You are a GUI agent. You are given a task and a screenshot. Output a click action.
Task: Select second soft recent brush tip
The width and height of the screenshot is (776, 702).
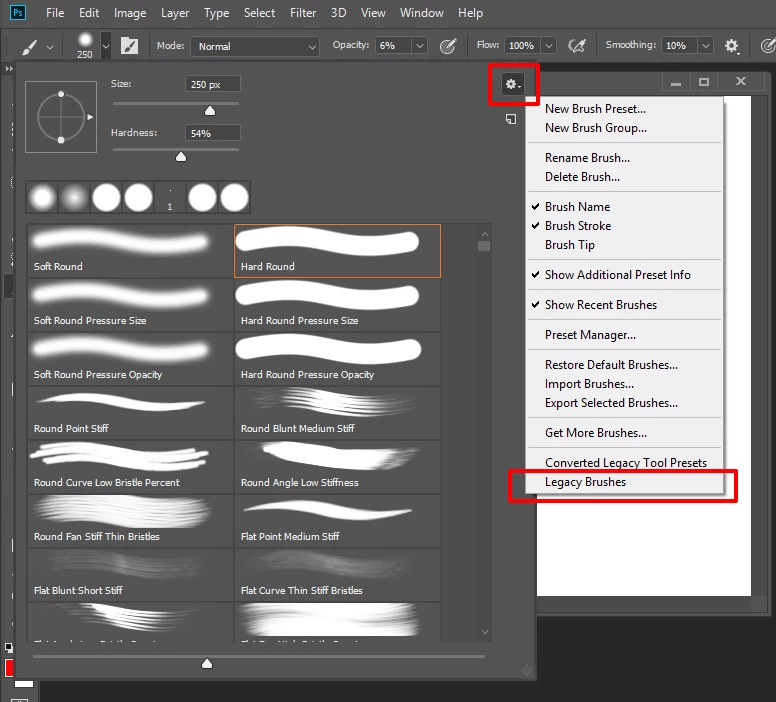74,198
